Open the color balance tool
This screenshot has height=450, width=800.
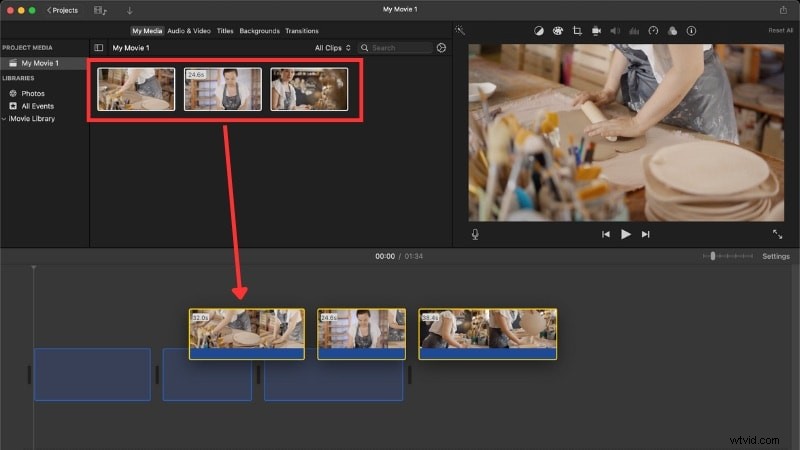click(537, 30)
